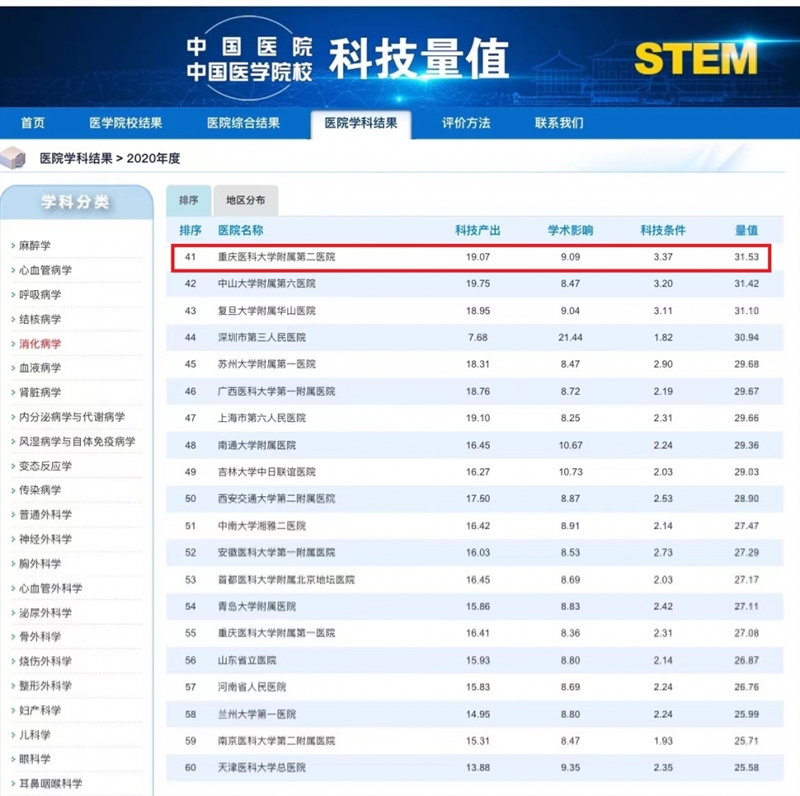Click 天津医科大学总医院 in the table

coord(262,767)
